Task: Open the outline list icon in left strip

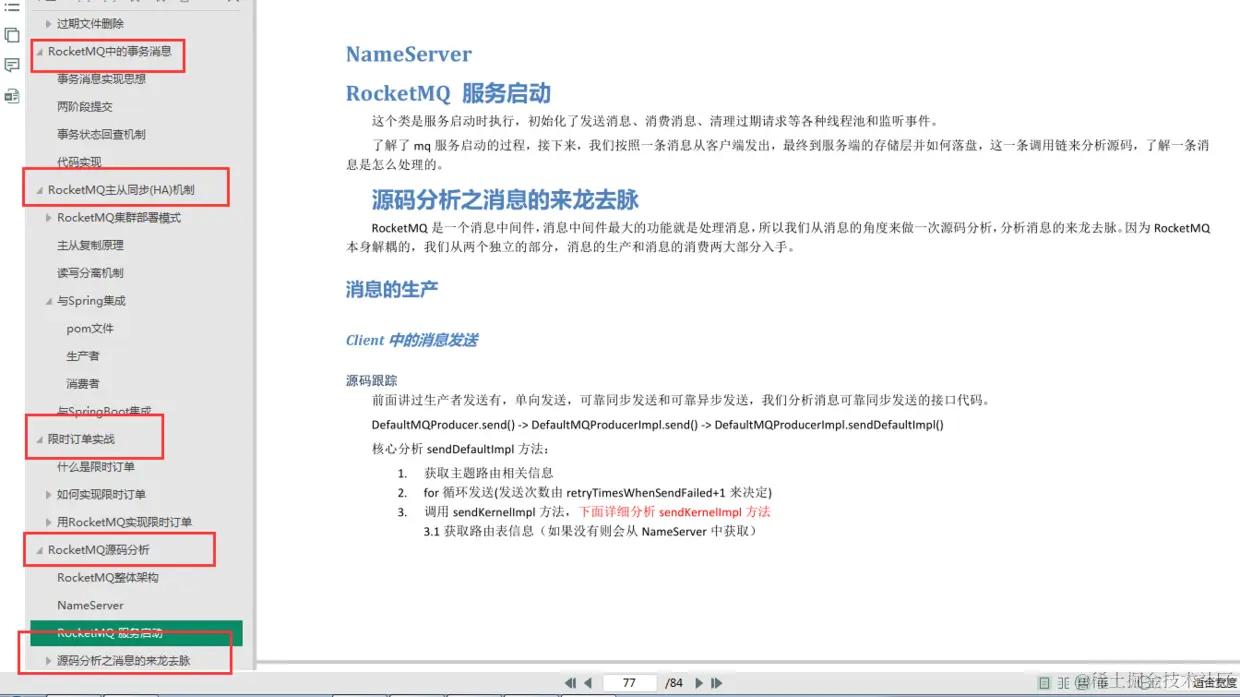Action: click(x=12, y=6)
